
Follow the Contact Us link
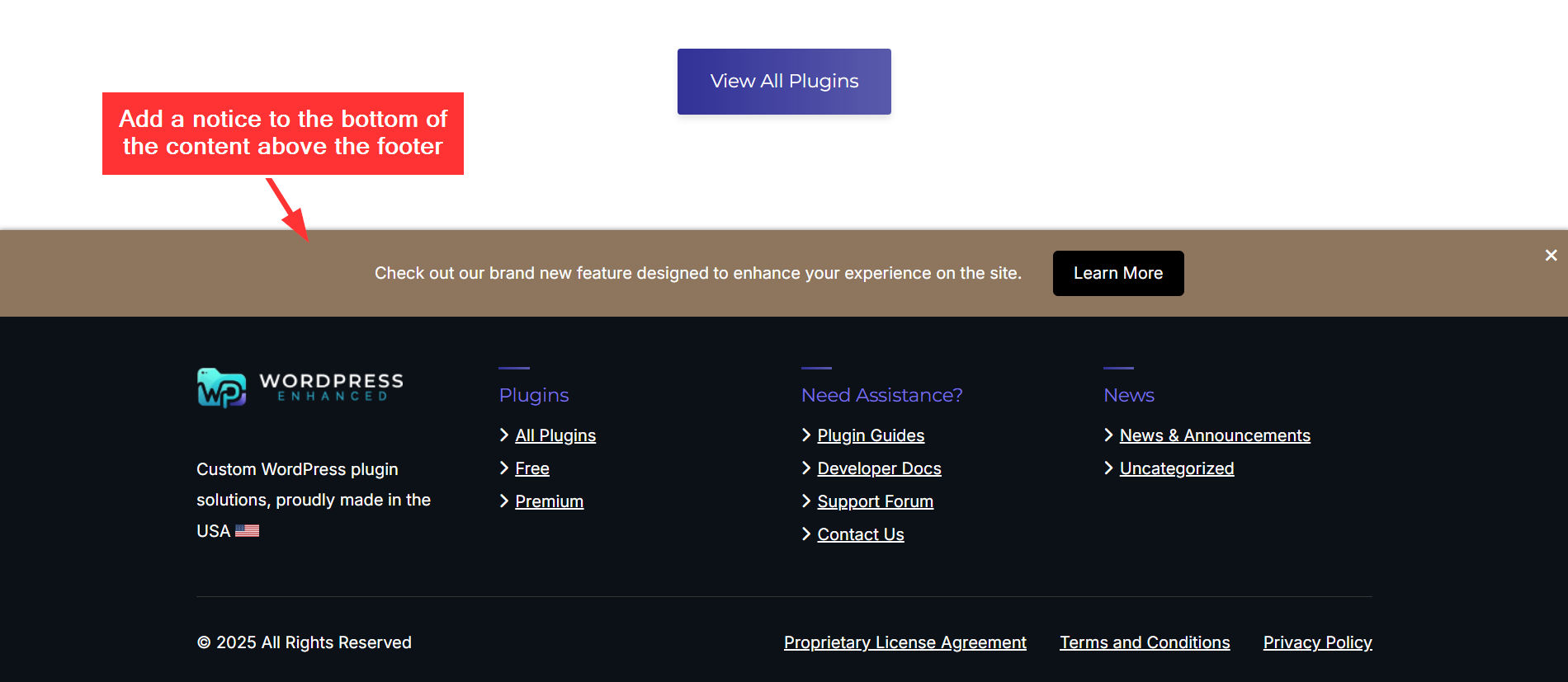pyautogui.click(x=860, y=534)
